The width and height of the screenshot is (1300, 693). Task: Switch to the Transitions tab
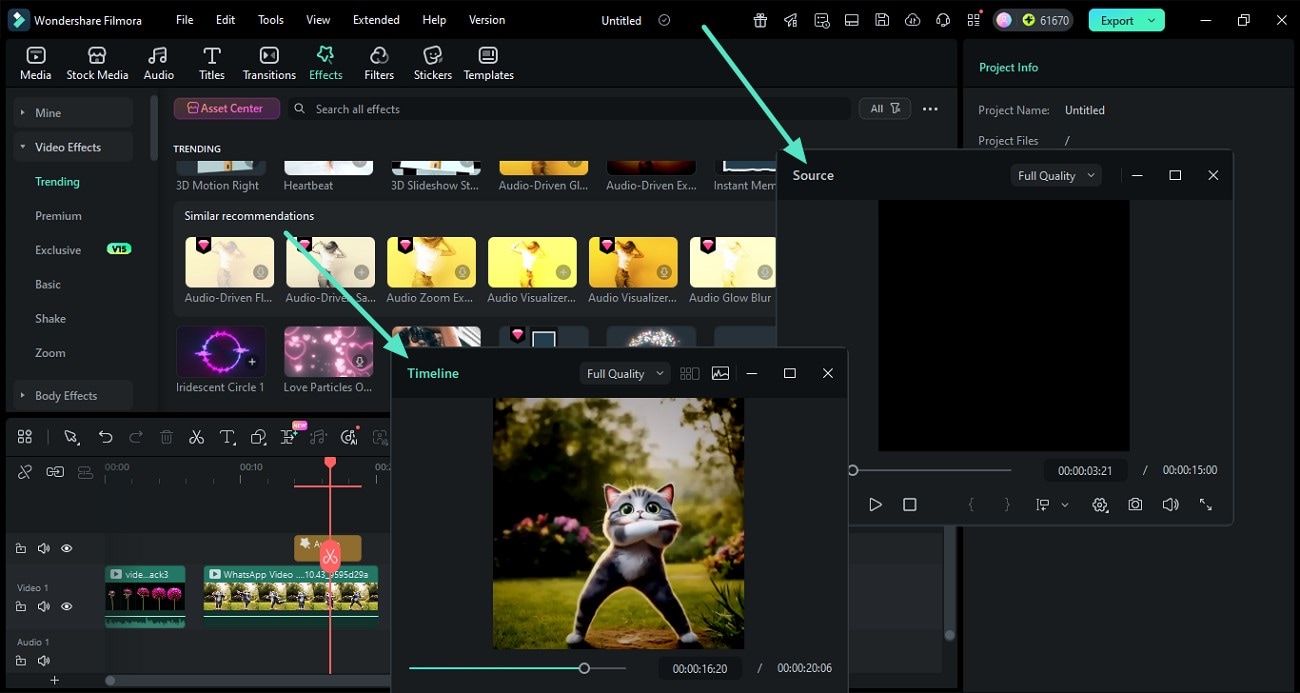268,62
